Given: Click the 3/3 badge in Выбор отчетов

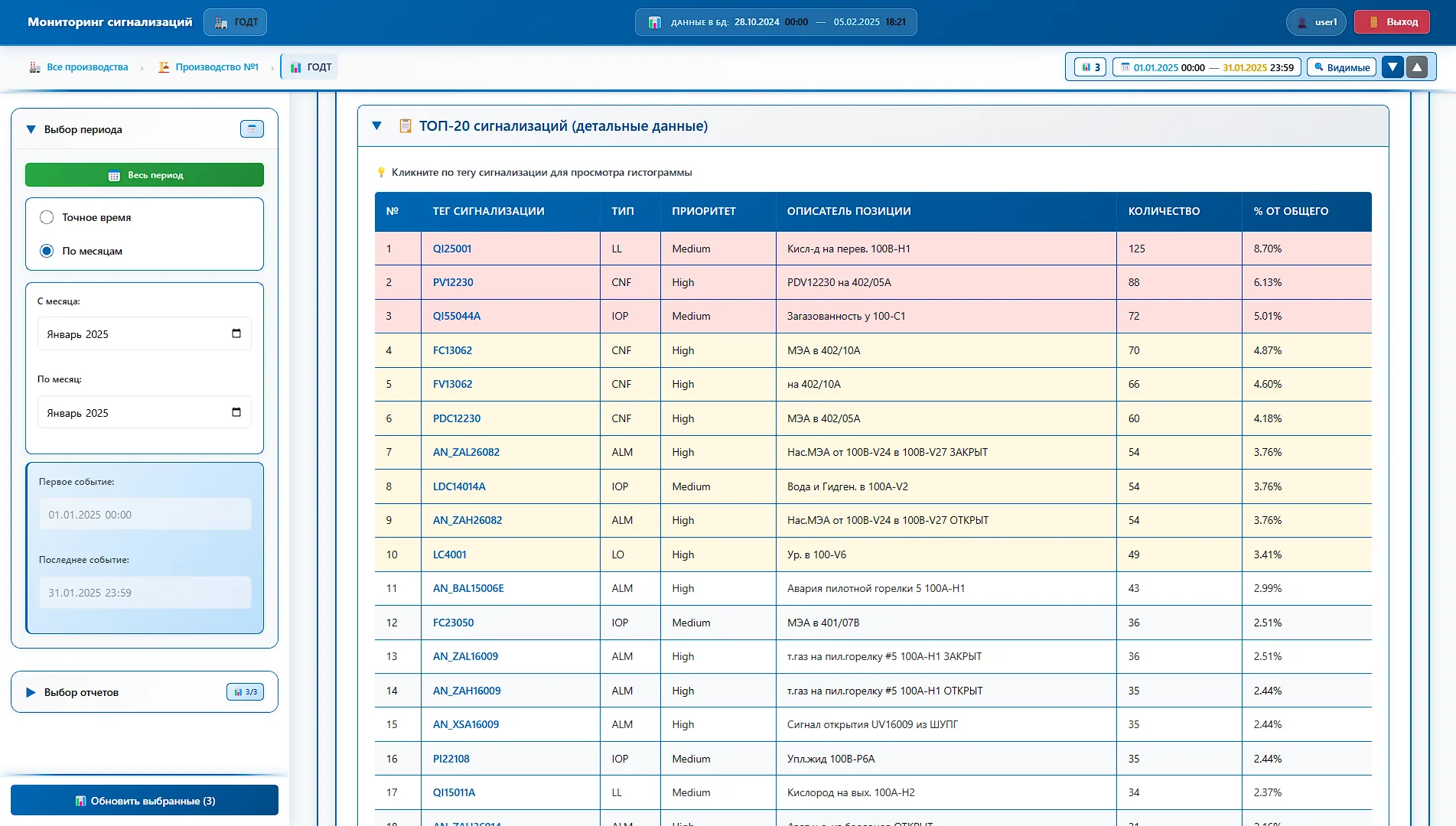Looking at the screenshot, I should coord(246,691).
